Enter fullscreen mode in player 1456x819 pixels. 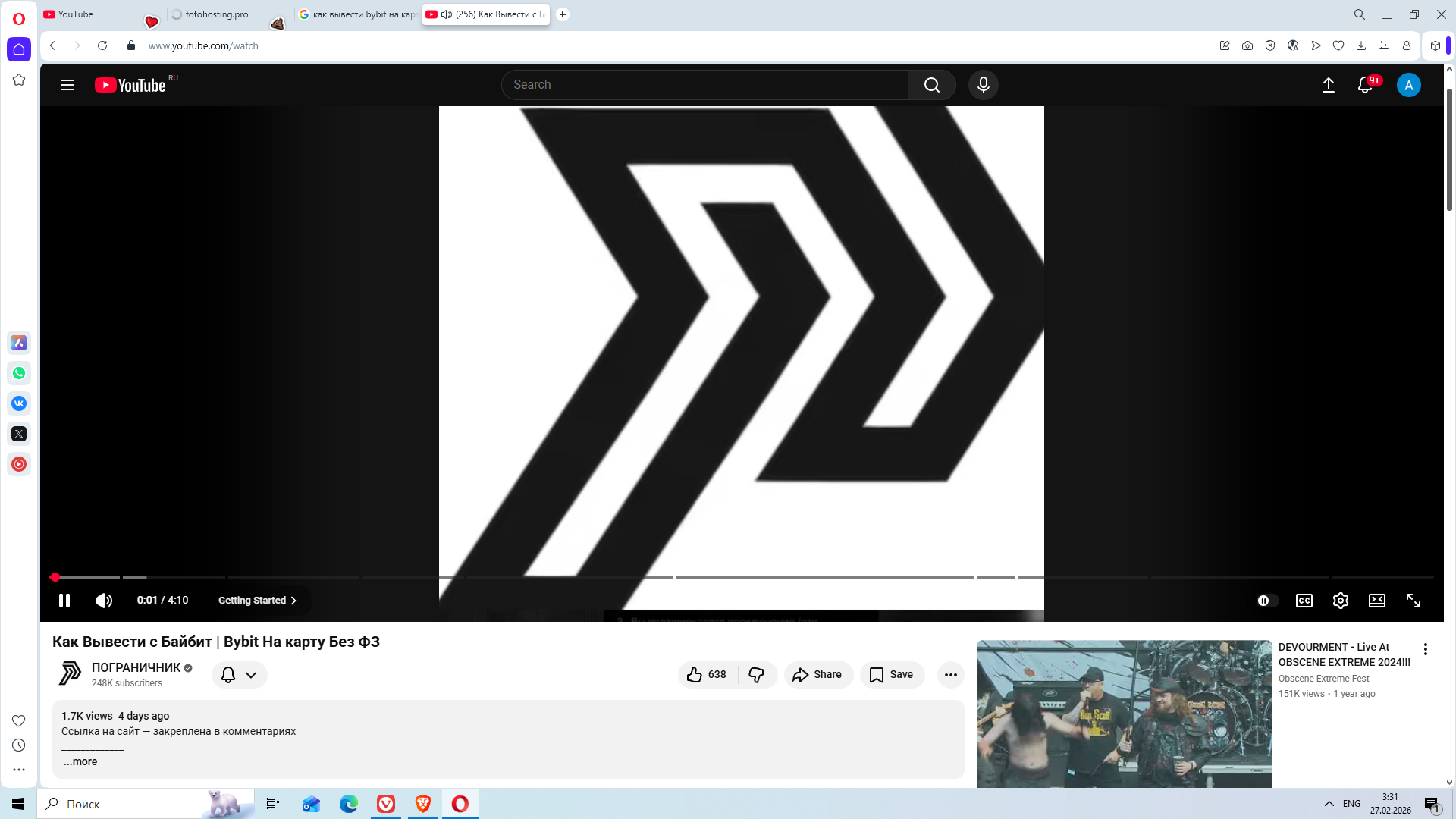pyautogui.click(x=1413, y=601)
